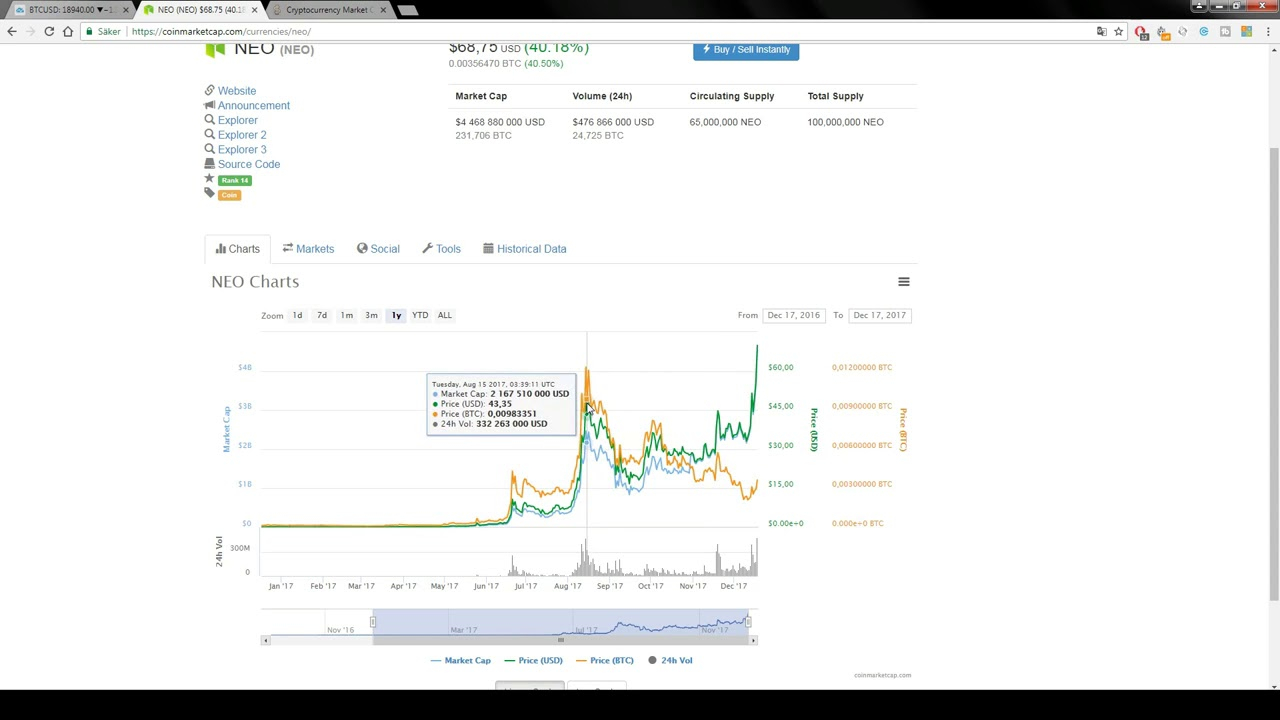Open the Markets tab
Viewport: 1280px width, 720px height.
coord(308,249)
